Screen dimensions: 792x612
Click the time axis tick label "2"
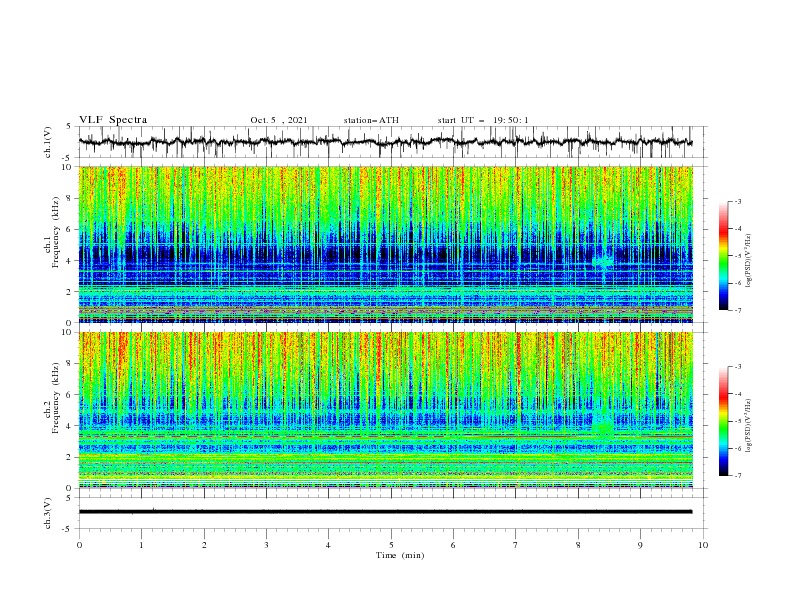click(x=204, y=545)
